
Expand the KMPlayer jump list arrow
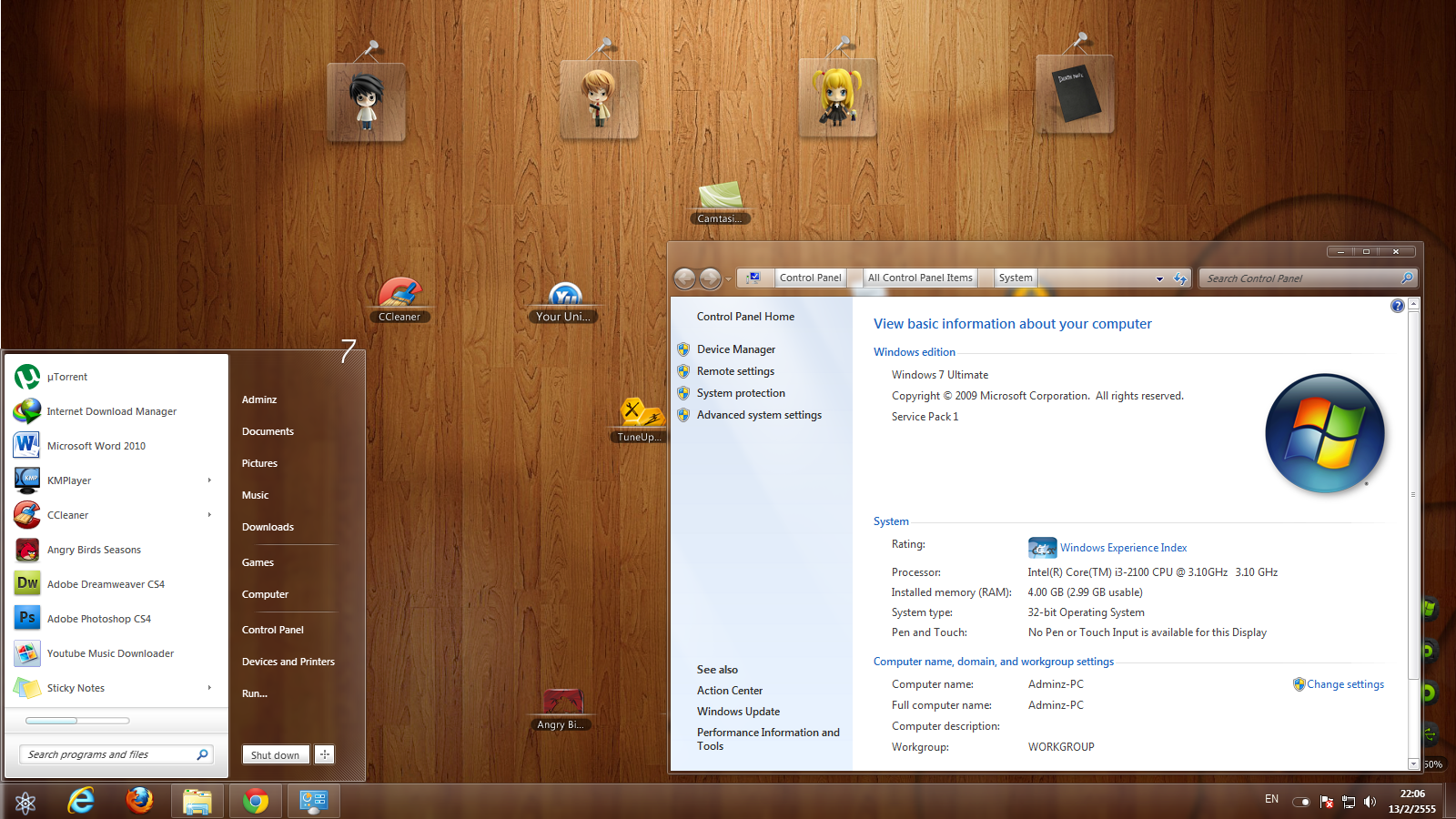209,480
